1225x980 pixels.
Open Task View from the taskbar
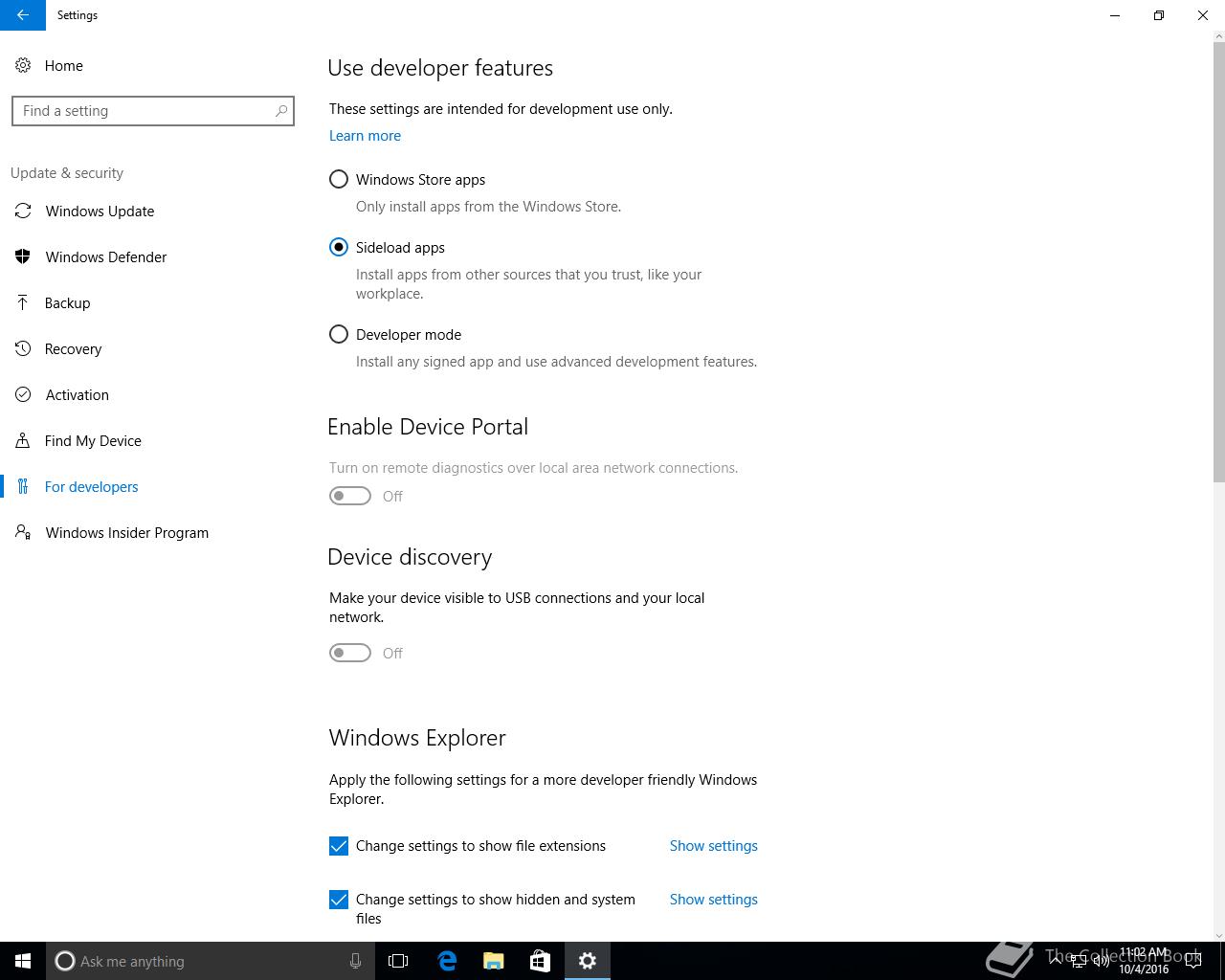pos(398,961)
